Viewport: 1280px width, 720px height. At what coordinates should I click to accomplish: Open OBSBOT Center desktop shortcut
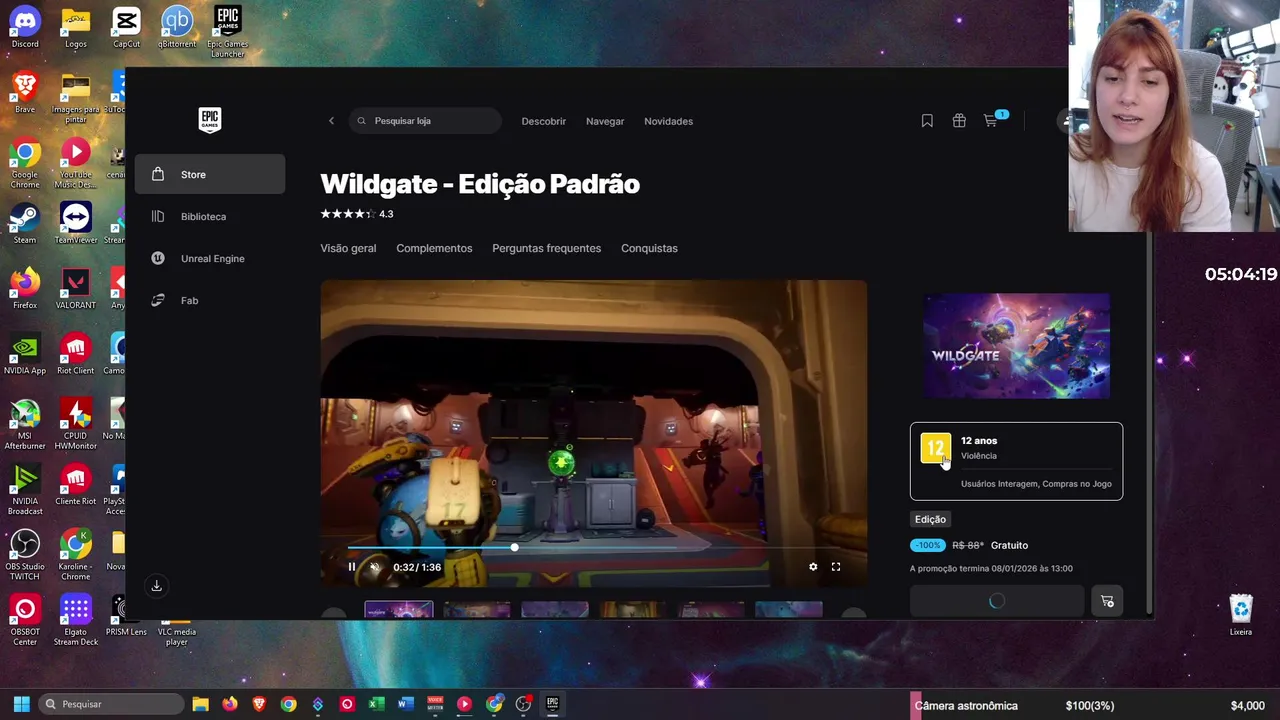25,620
